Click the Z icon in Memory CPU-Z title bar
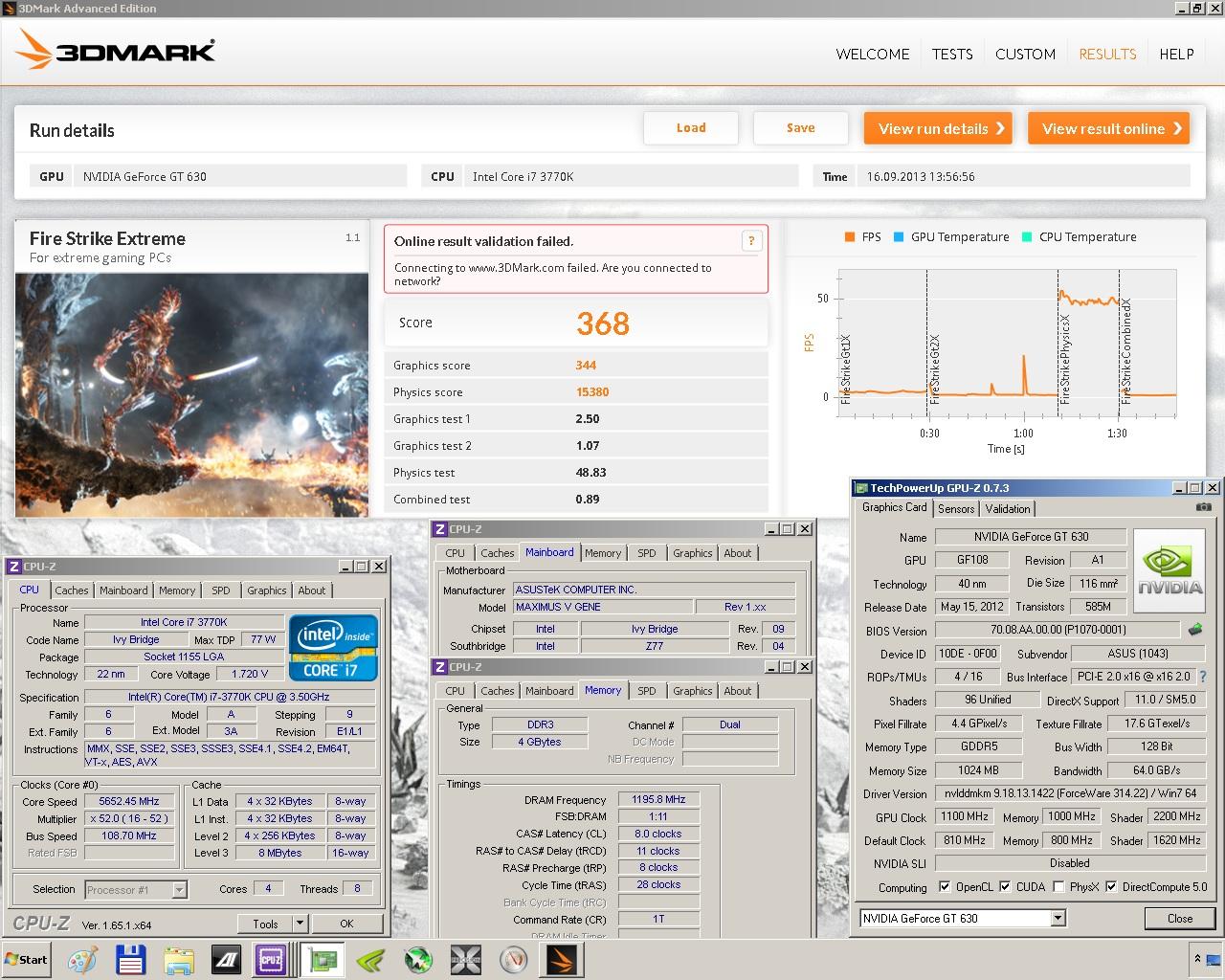 coord(440,667)
